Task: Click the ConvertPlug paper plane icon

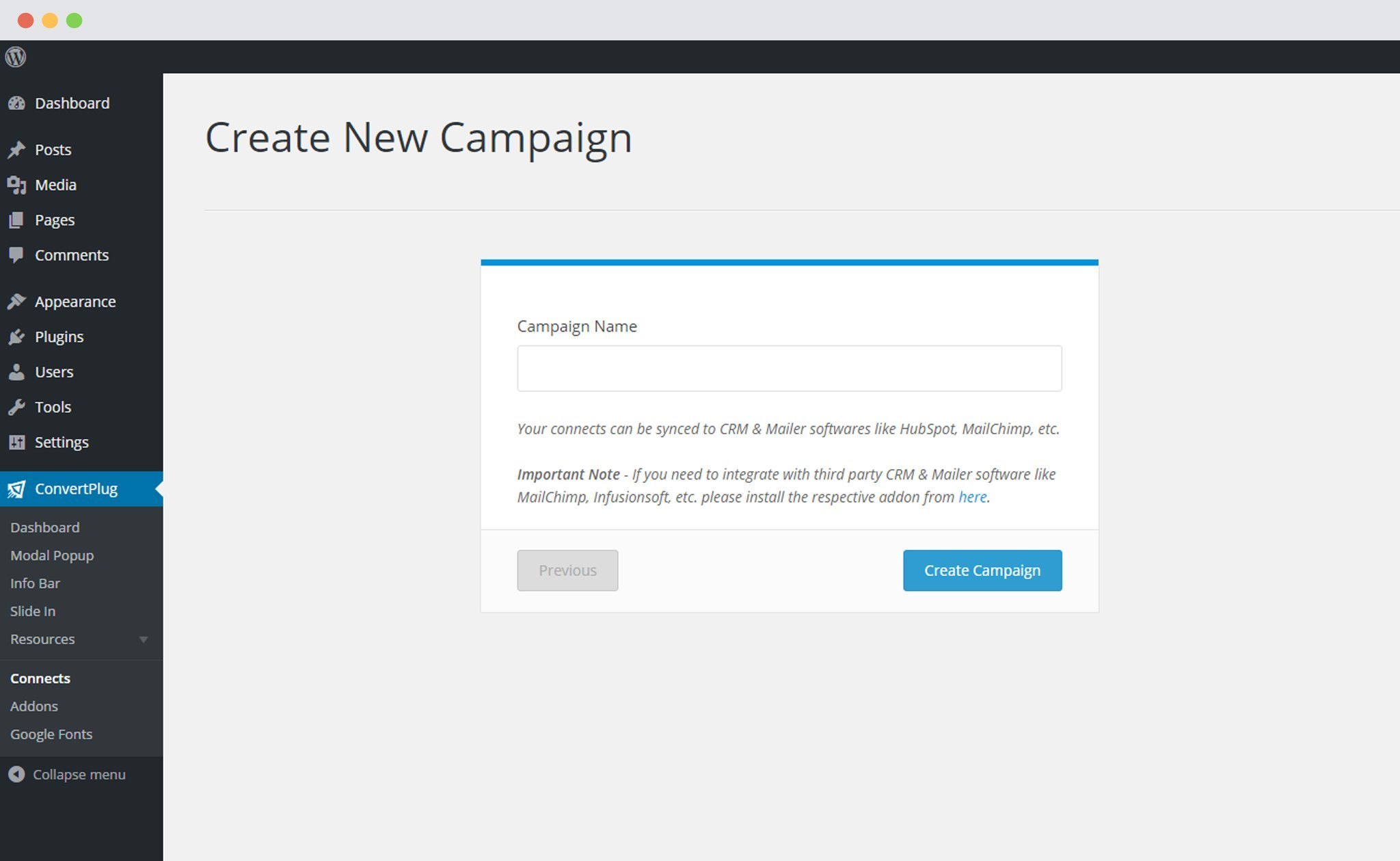Action: tap(16, 489)
